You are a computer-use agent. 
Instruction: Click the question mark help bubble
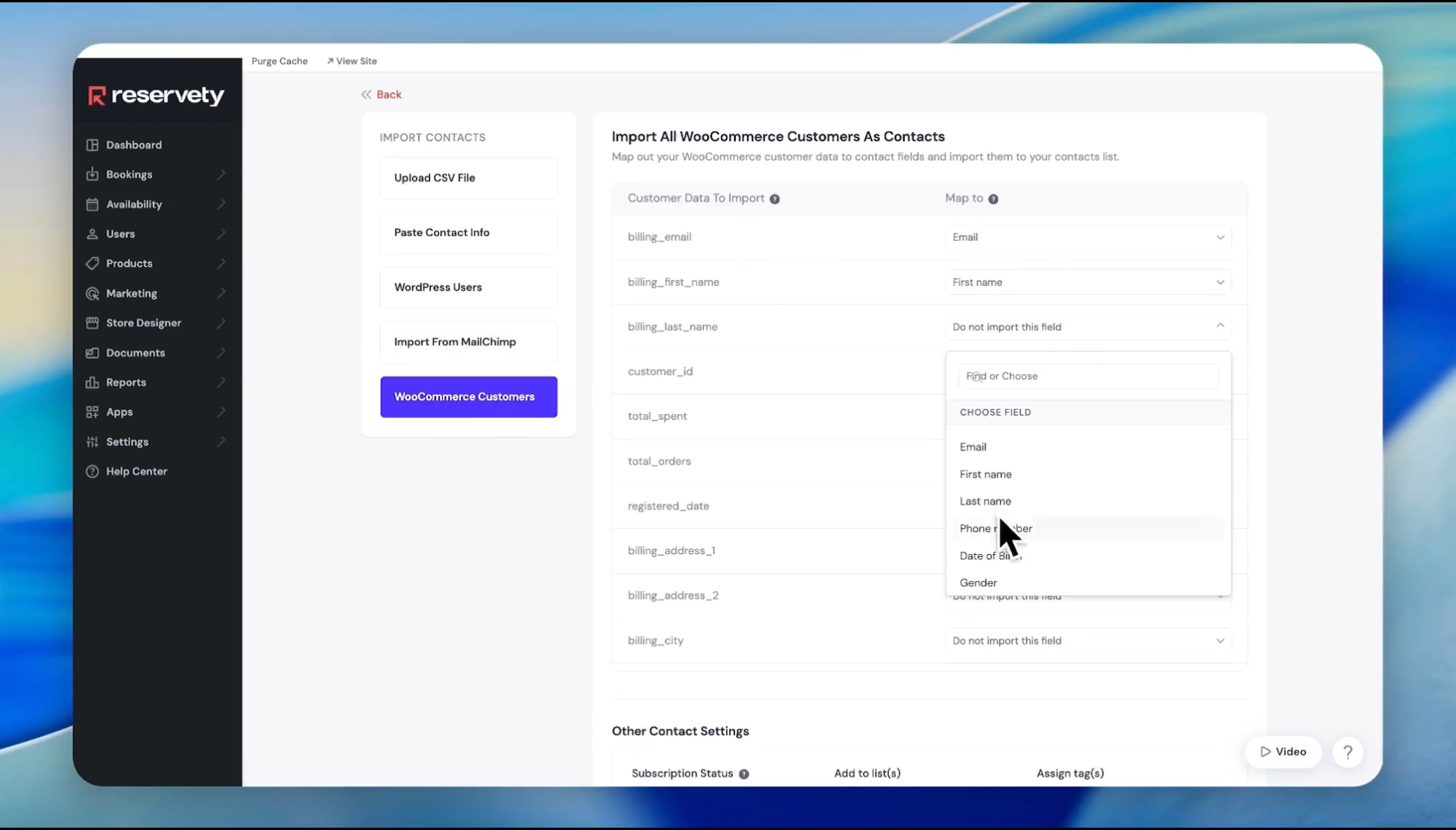tap(1348, 752)
